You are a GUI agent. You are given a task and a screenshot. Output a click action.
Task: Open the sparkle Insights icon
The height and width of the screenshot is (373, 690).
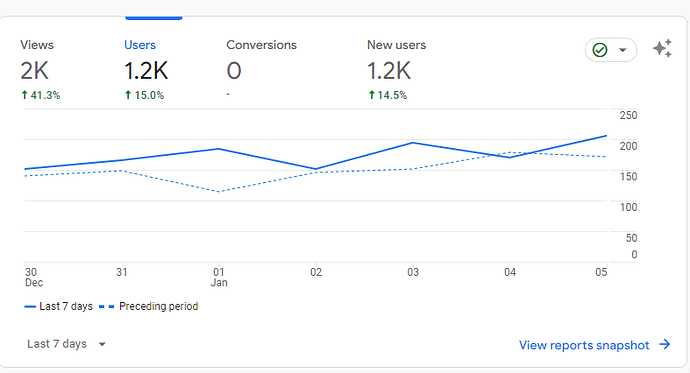(x=662, y=48)
